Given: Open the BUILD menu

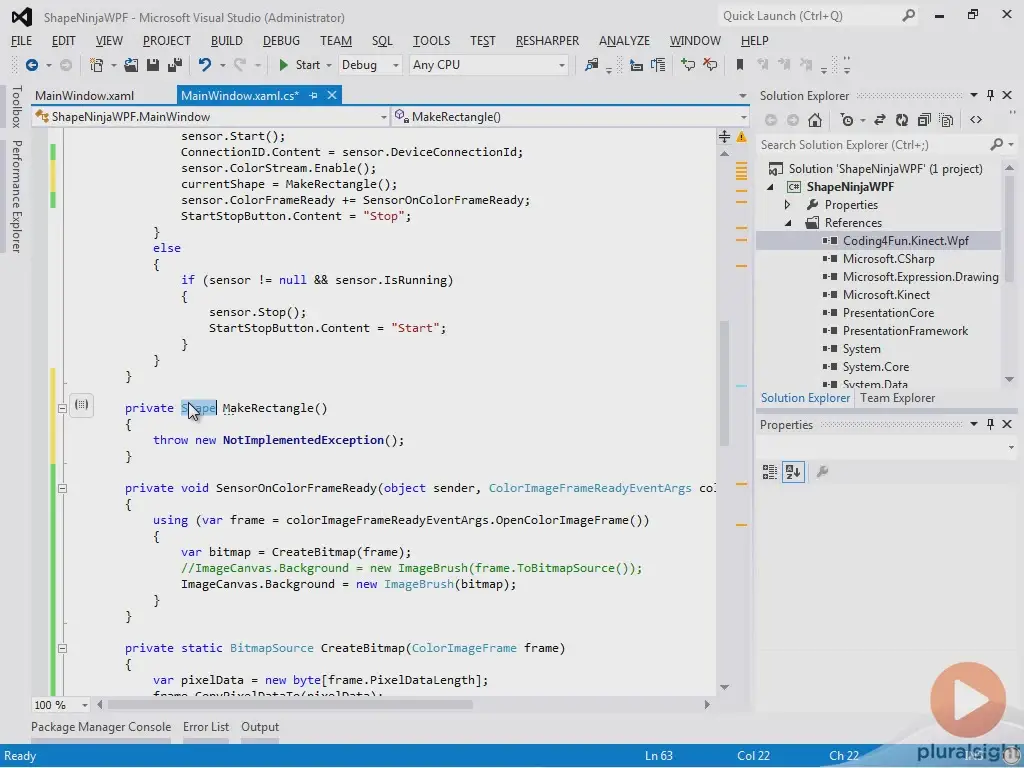Looking at the screenshot, I should point(227,40).
